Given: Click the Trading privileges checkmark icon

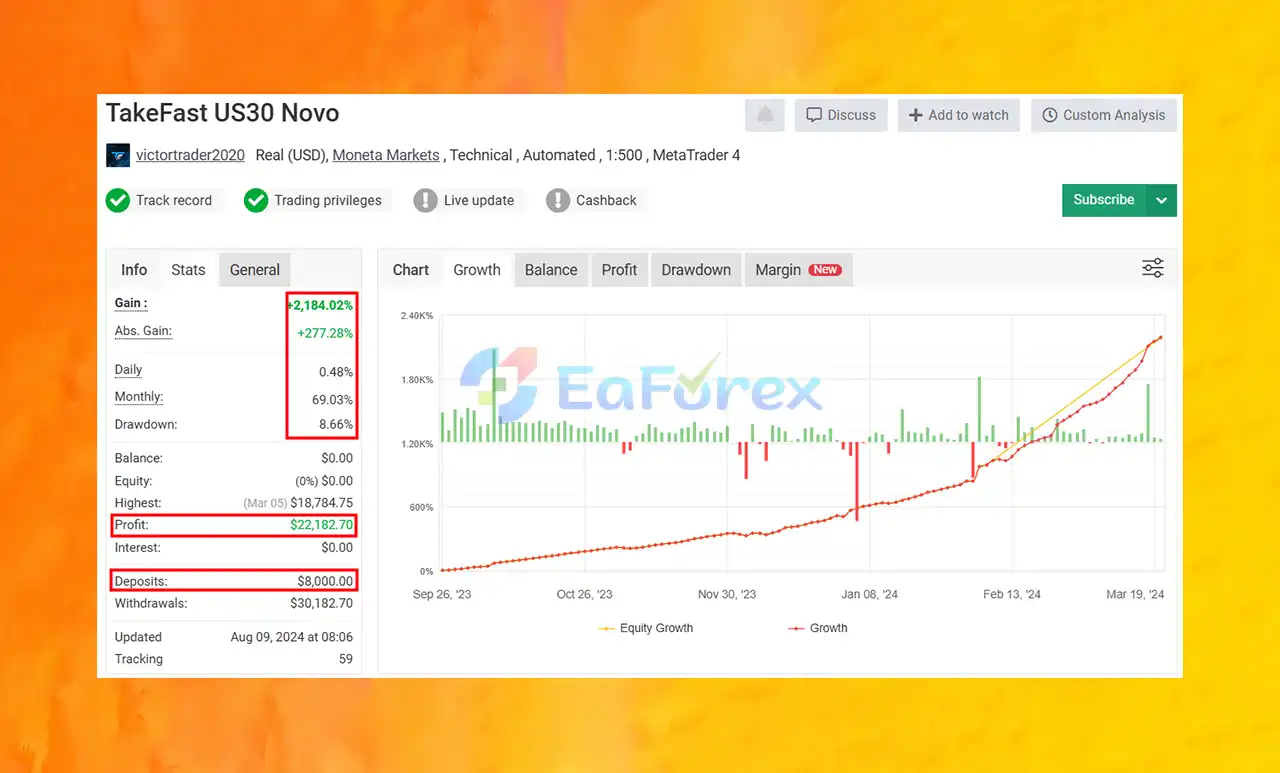Looking at the screenshot, I should point(256,200).
